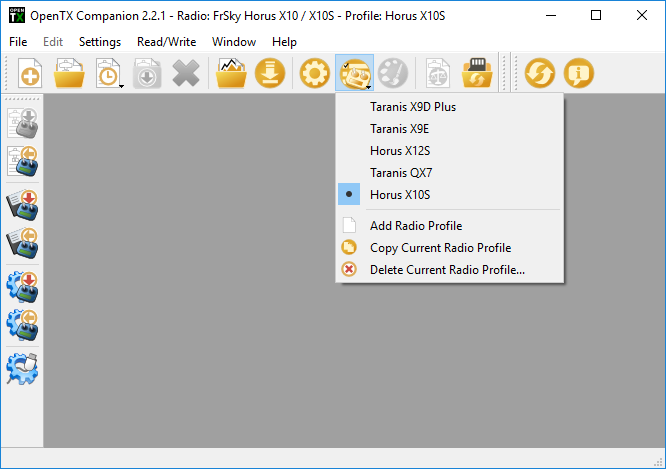Viewport: 666px width, 469px height.
Task: Open the Read/Write menu
Action: (x=166, y=42)
